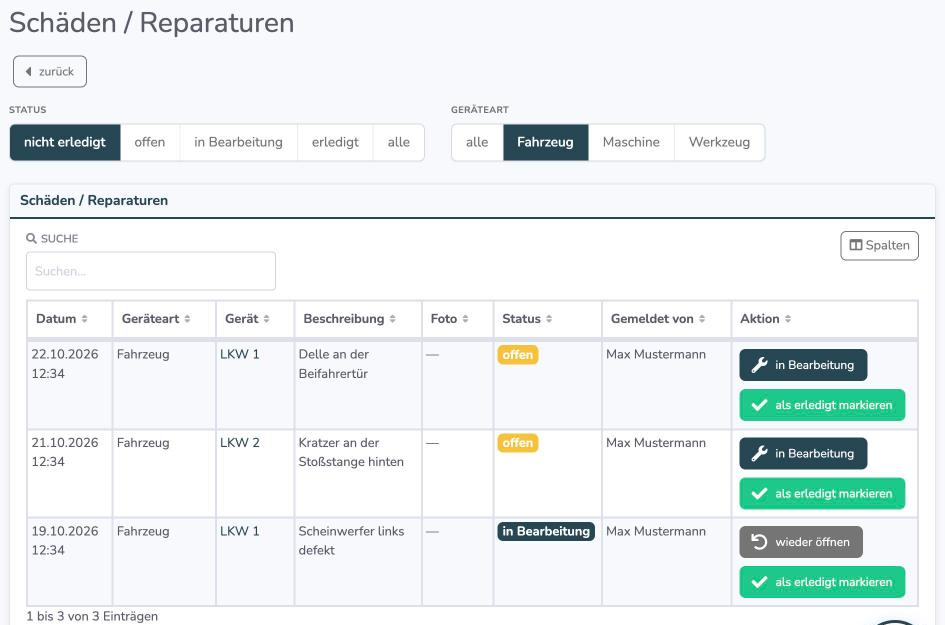Show all statuses with 'alle' under STATUS
The image size is (945, 625).
pos(398,142)
